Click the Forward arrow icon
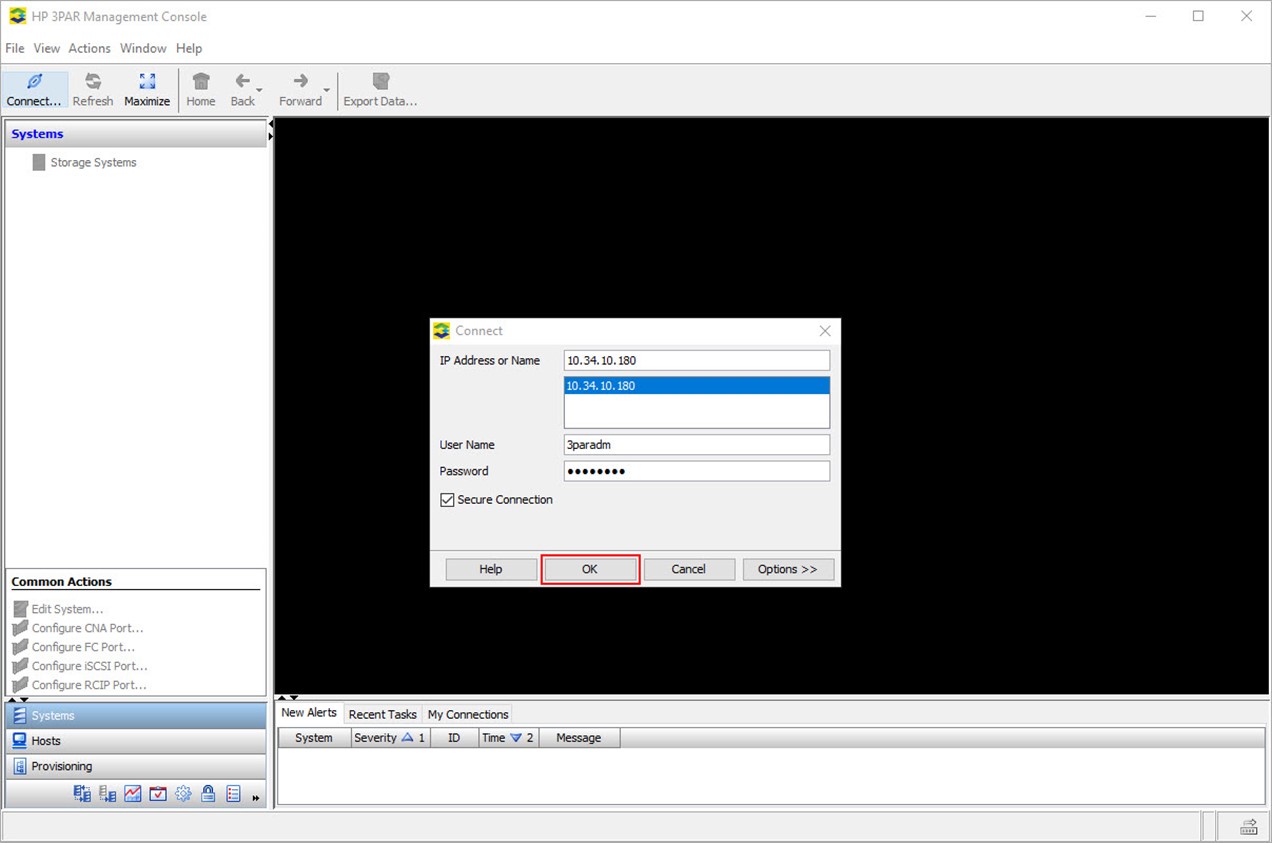This screenshot has height=843, width=1272. click(300, 82)
